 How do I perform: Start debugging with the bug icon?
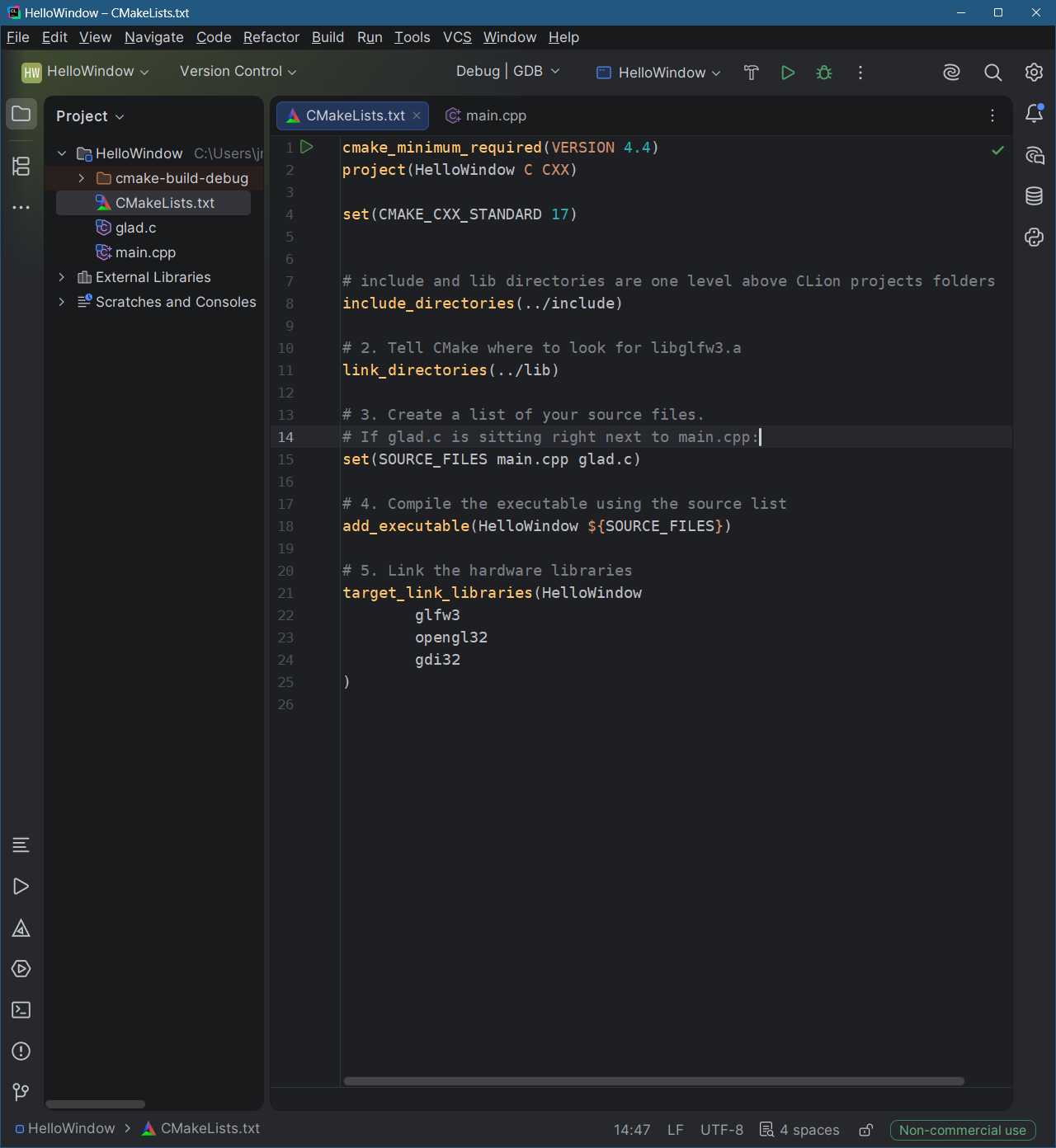tap(824, 73)
